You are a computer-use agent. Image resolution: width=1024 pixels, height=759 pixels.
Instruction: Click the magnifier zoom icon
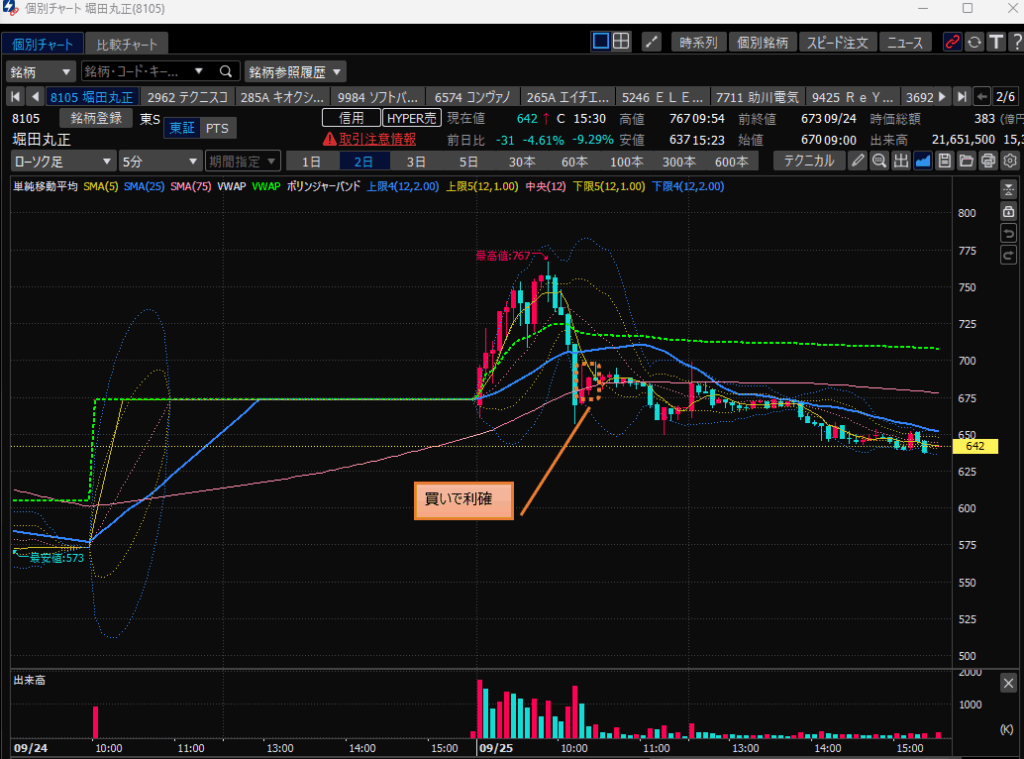point(879,161)
